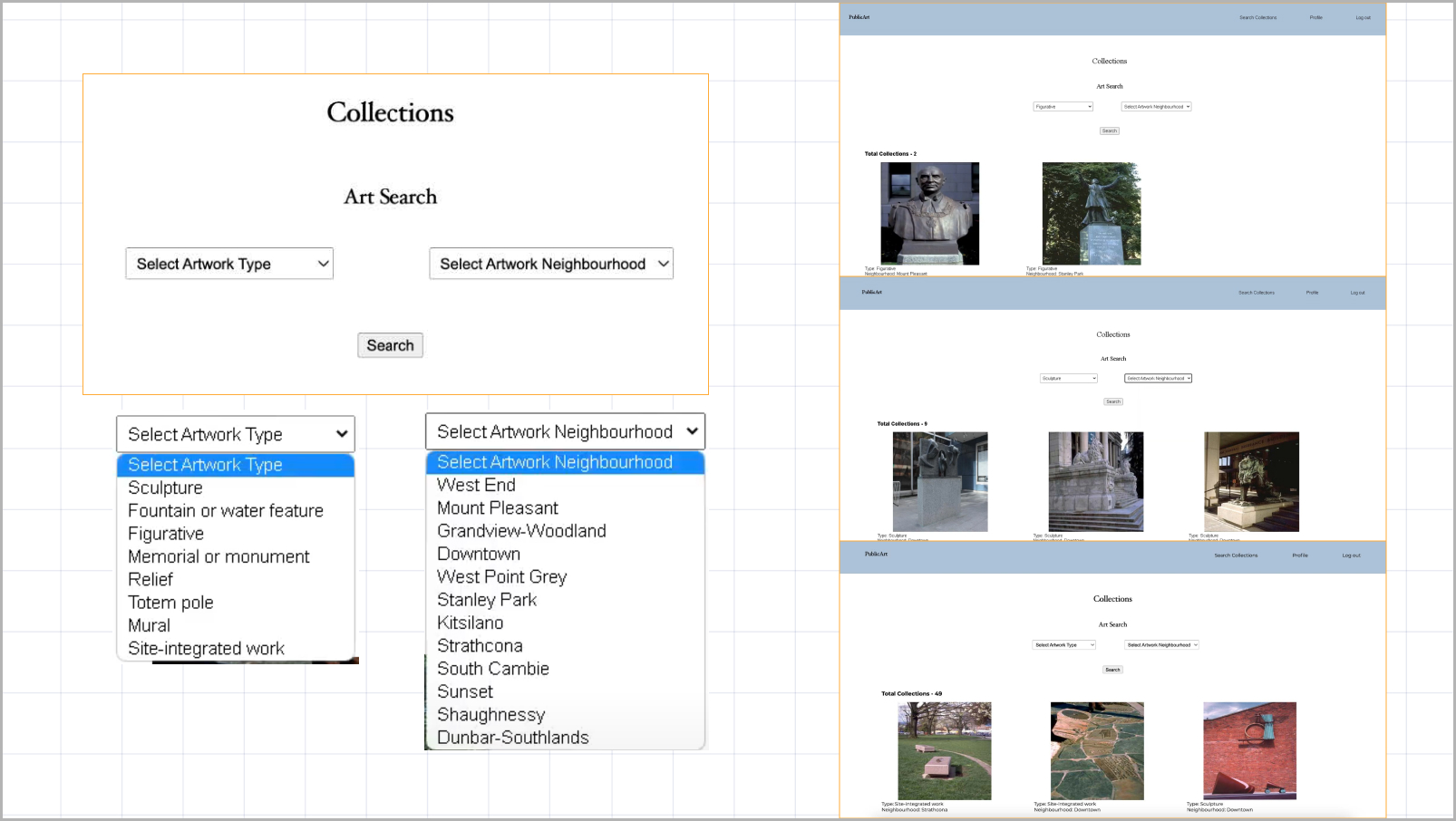The width and height of the screenshot is (1456, 821).
Task: Click PublicArt logo on the Sculpture results page
Action: tap(872, 292)
